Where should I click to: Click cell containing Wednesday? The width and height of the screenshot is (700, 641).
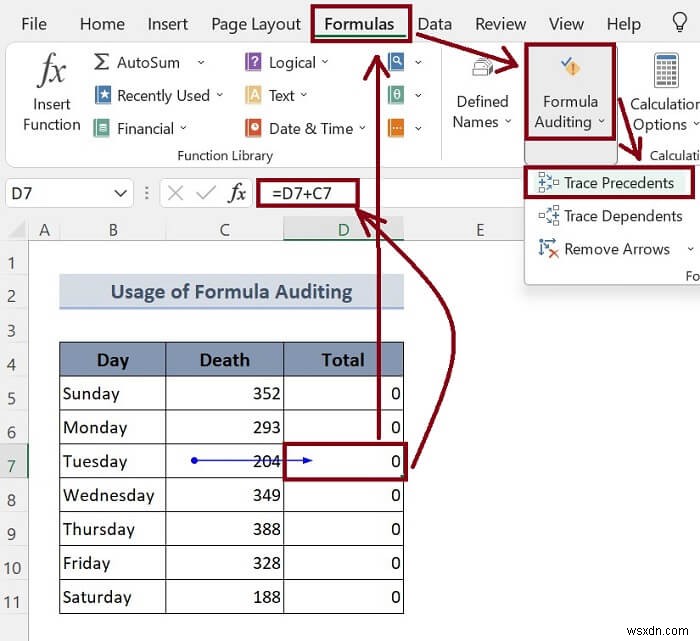coord(112,495)
